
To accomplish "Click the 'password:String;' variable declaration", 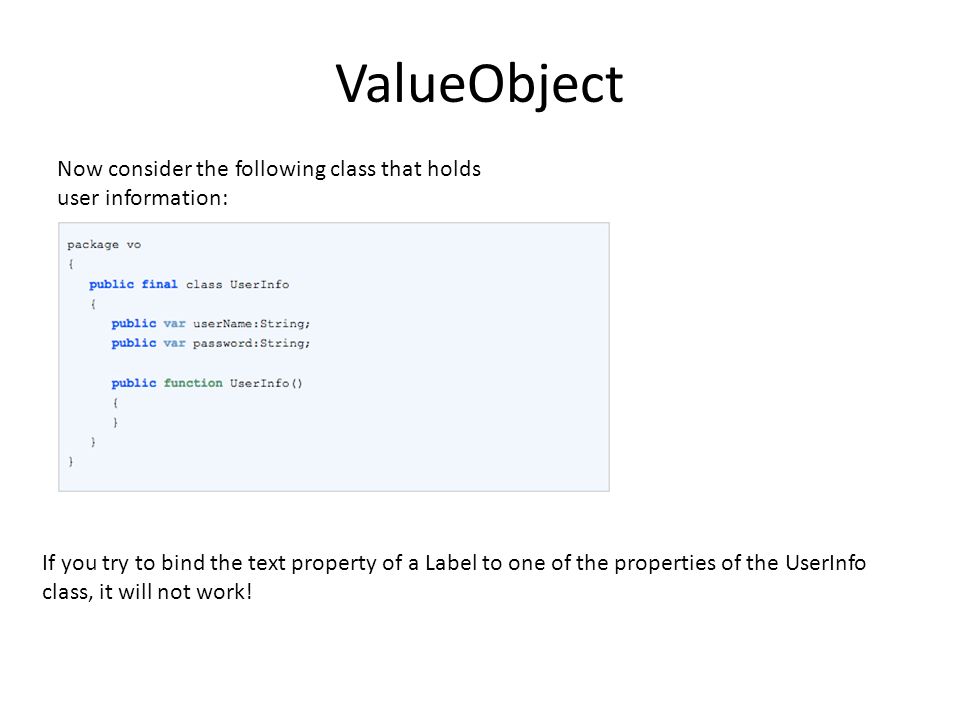I will click(252, 343).
